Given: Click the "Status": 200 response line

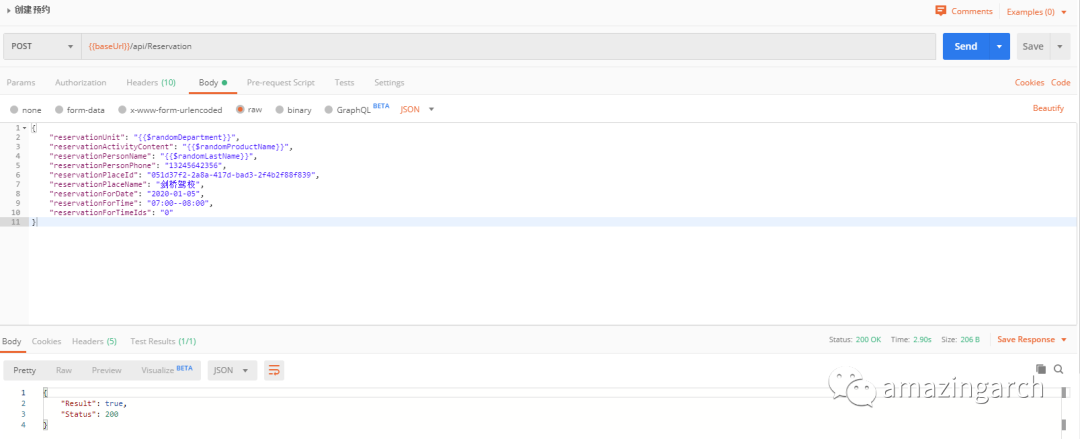Looking at the screenshot, I should [x=90, y=414].
